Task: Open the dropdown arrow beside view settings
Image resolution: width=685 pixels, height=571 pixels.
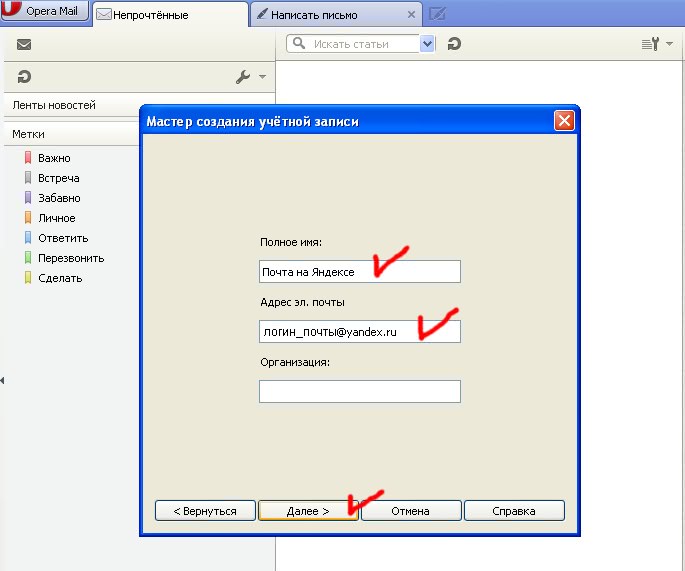Action: click(x=669, y=44)
